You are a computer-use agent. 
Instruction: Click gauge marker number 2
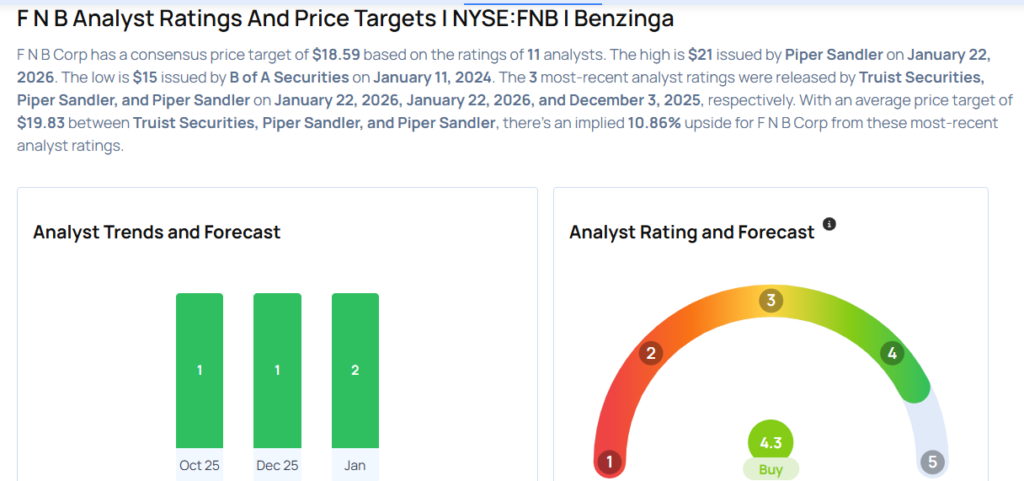(650, 353)
